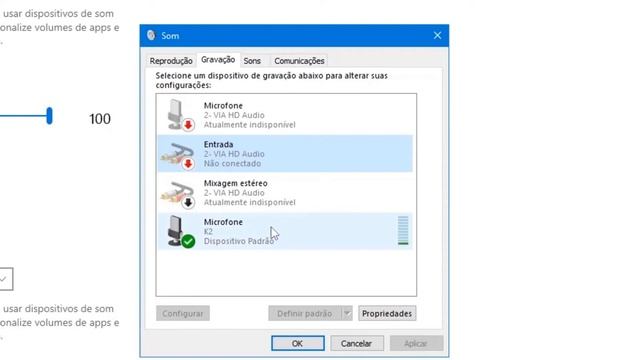Click the Configurar button

tap(183, 313)
